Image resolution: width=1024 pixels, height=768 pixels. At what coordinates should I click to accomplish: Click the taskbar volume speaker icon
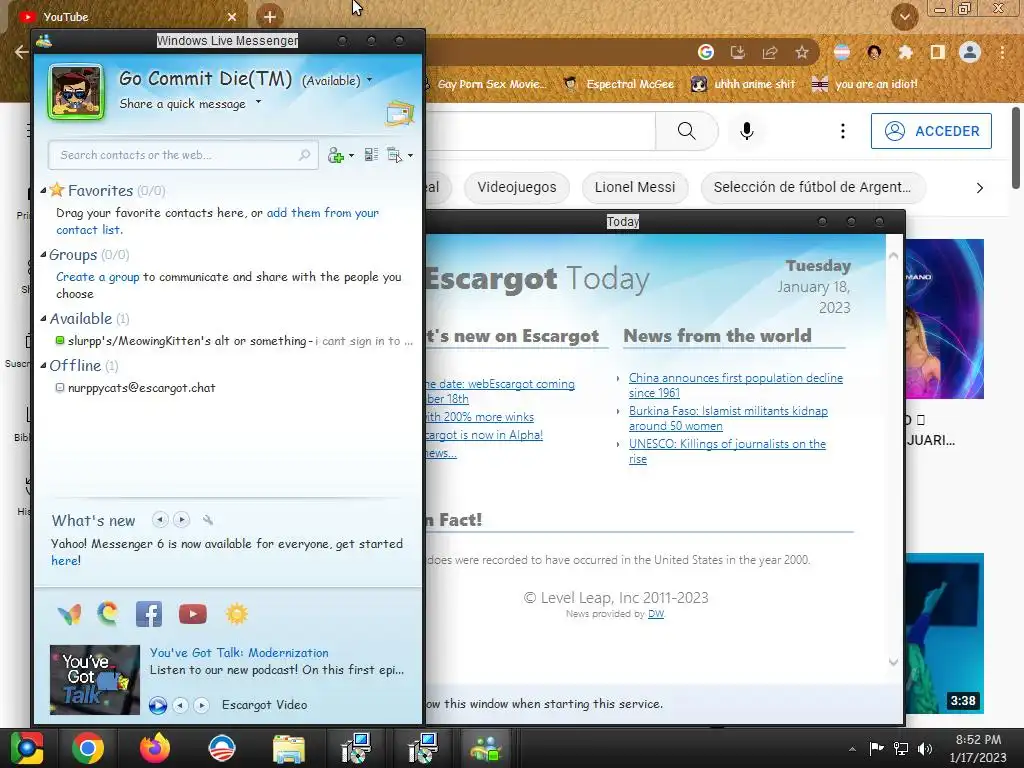pos(925,749)
